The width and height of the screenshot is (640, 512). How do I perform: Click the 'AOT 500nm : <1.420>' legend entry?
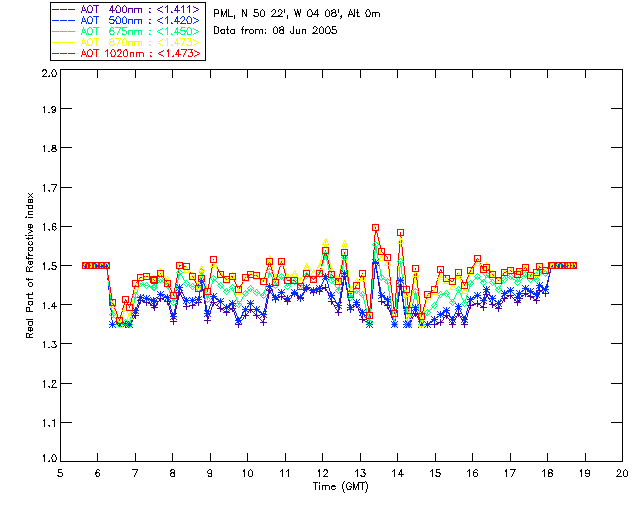tap(126, 20)
